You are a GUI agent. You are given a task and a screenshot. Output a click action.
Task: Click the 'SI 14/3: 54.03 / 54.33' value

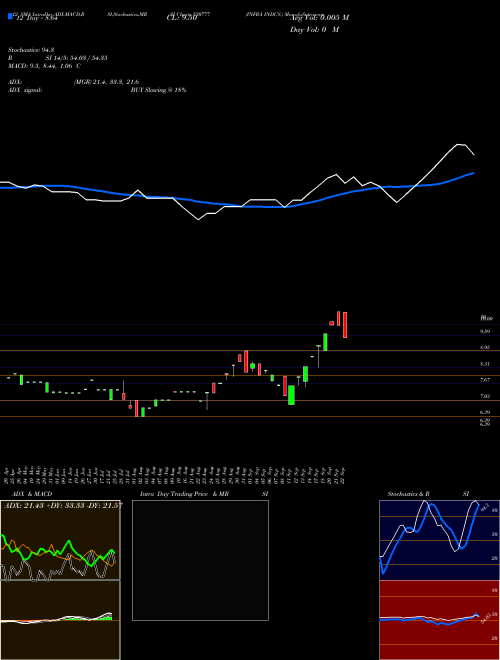76,58
